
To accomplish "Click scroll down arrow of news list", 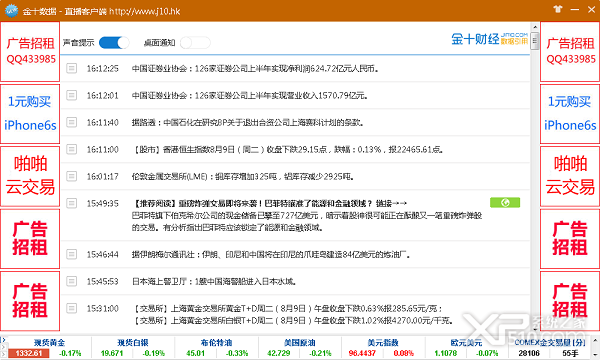I will [535, 329].
